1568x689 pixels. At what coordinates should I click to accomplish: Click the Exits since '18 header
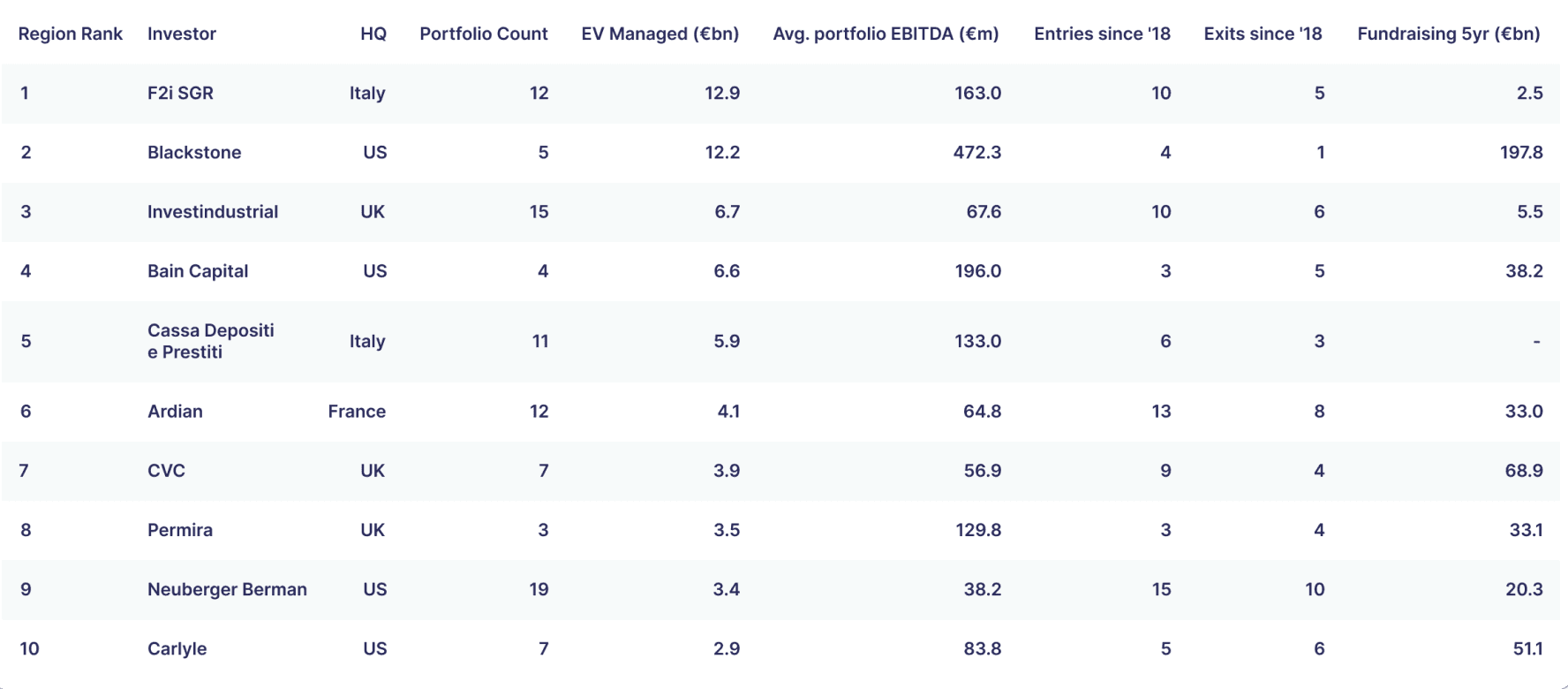tap(1263, 34)
